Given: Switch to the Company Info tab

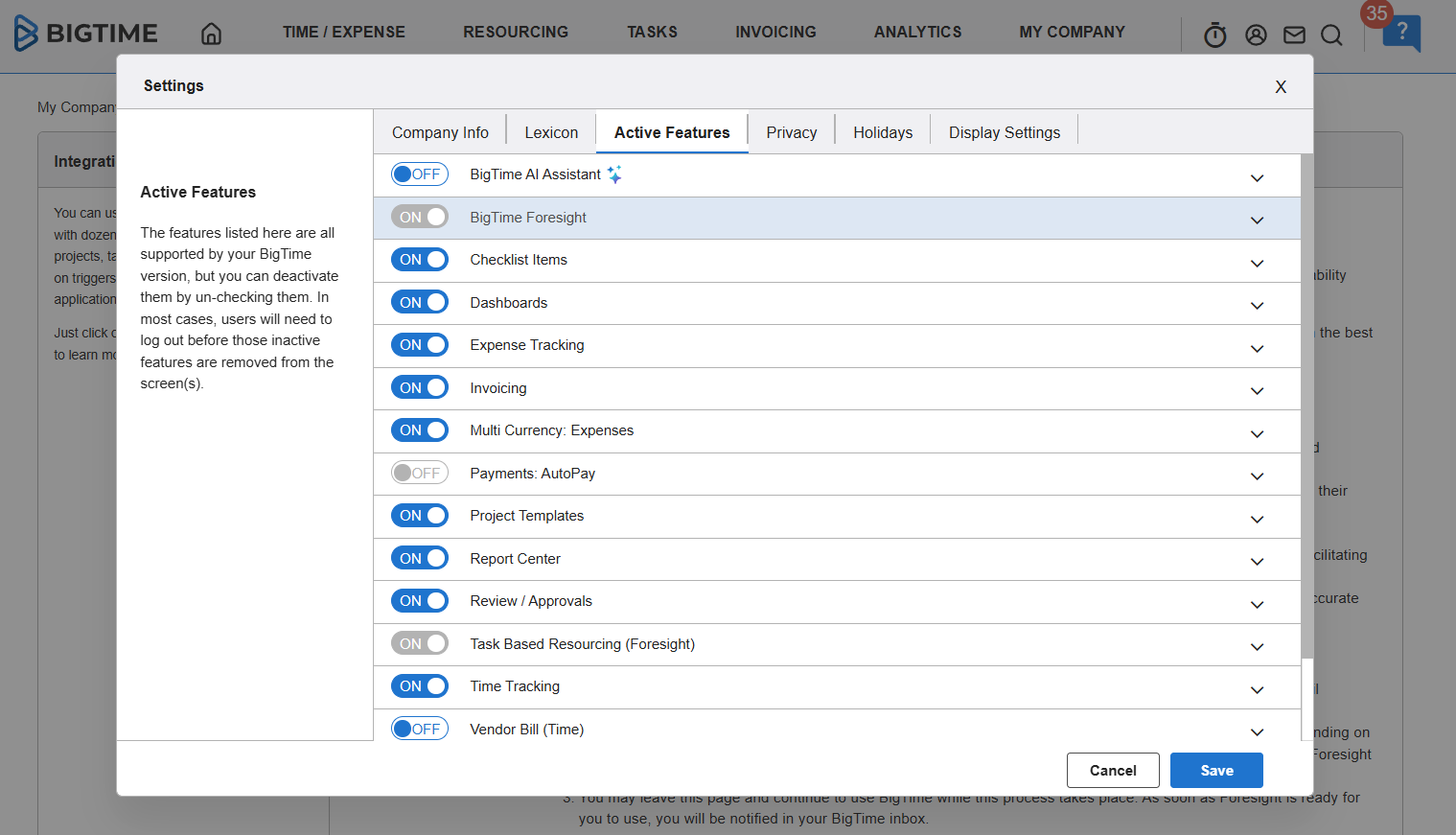Looking at the screenshot, I should coord(440,132).
